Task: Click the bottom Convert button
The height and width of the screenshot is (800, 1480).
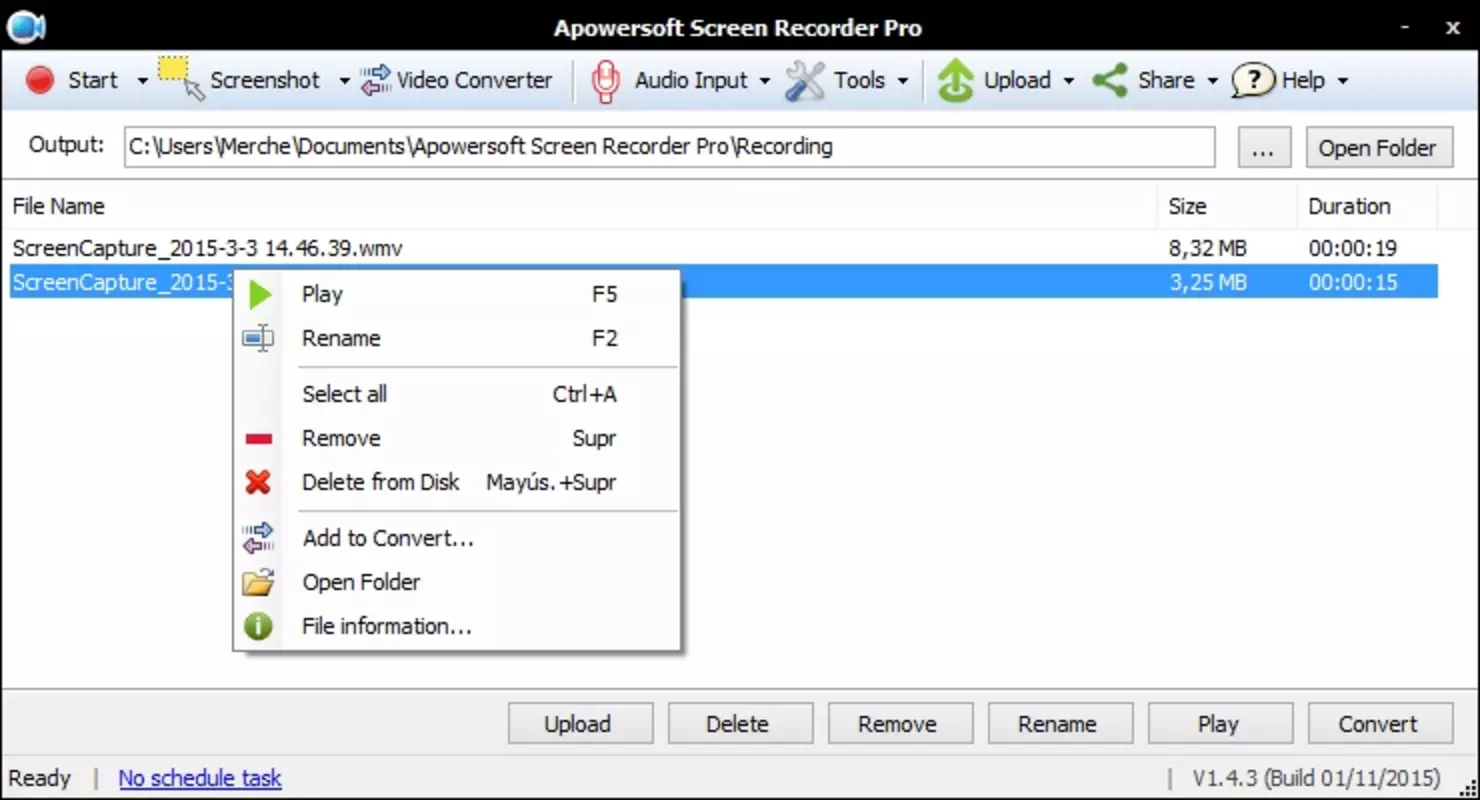Action: point(1380,724)
